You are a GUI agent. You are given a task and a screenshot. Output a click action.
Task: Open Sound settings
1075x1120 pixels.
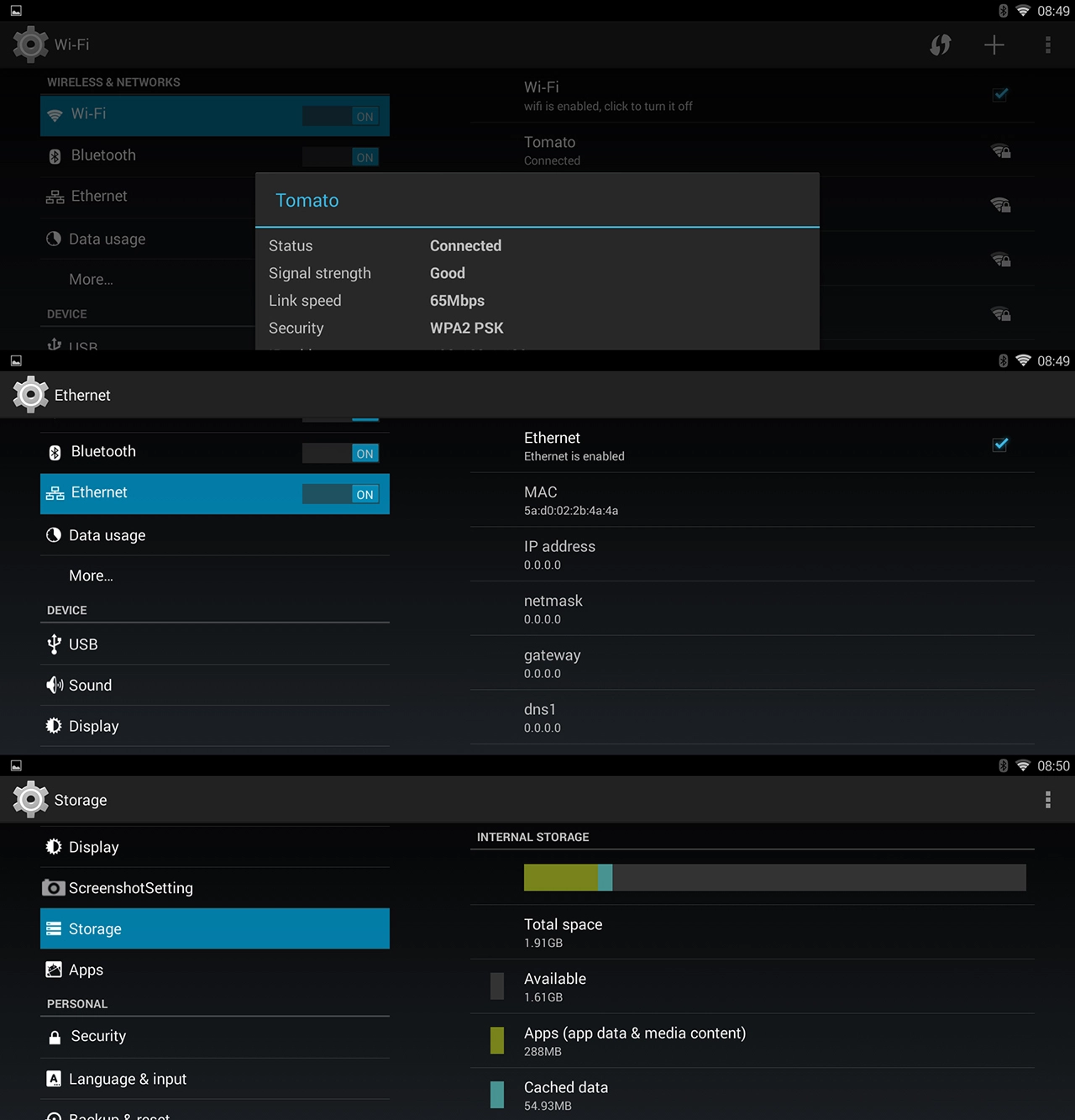click(215, 686)
